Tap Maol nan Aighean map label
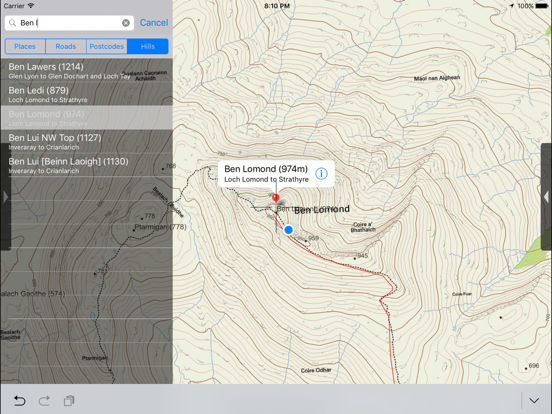 437,78
